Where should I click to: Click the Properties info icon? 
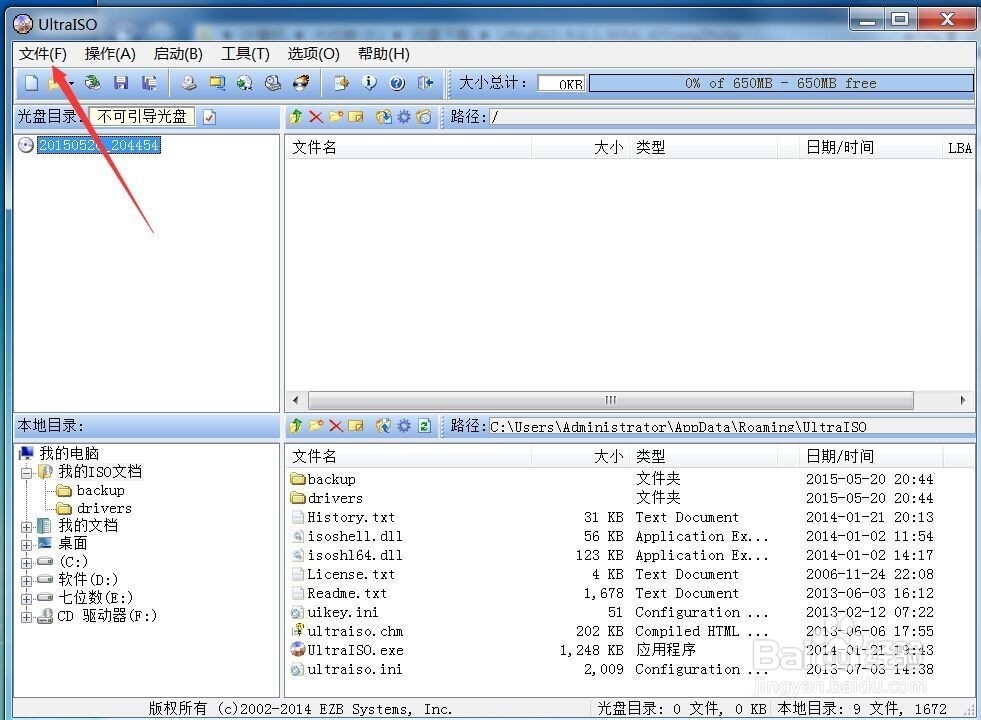click(x=369, y=83)
